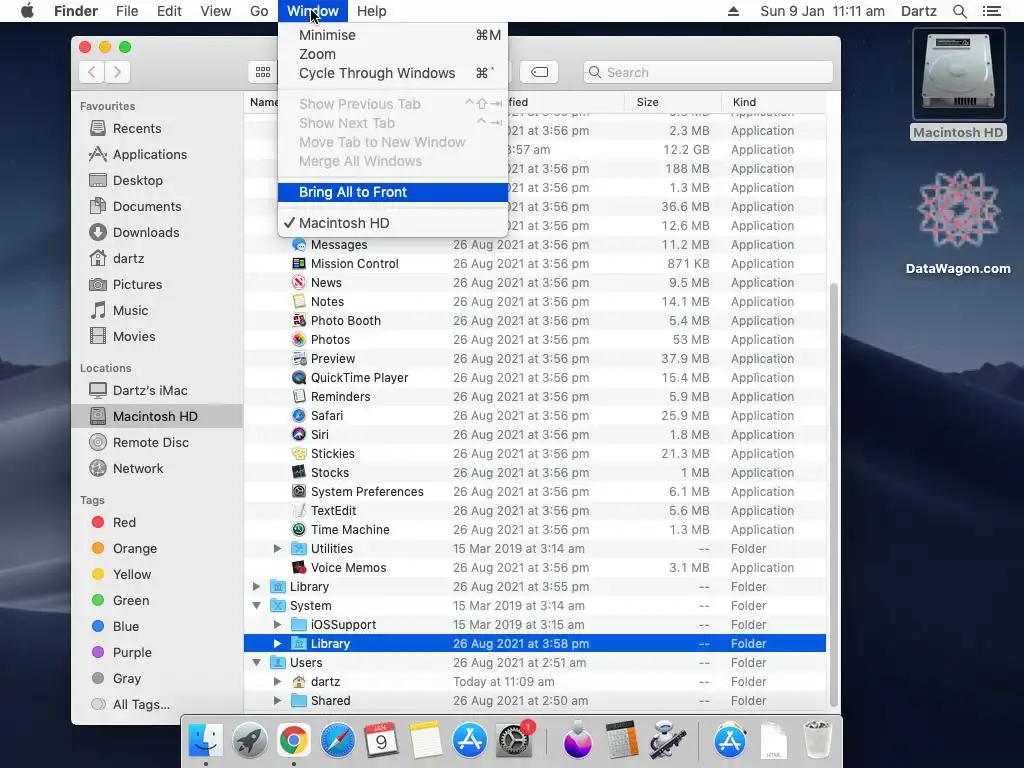
Task: Collapse the Users folder triangle
Action: tap(256, 662)
